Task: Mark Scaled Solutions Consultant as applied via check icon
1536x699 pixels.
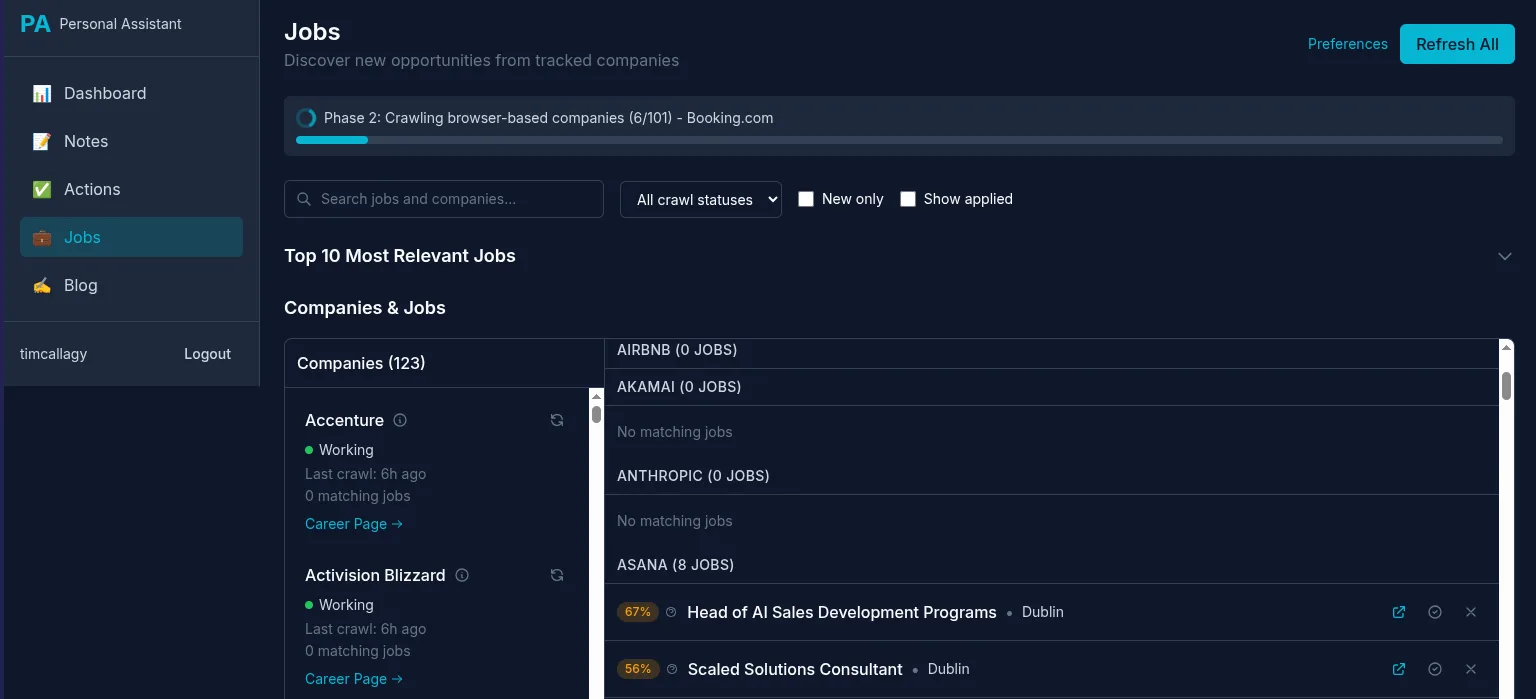Action: (x=1435, y=669)
